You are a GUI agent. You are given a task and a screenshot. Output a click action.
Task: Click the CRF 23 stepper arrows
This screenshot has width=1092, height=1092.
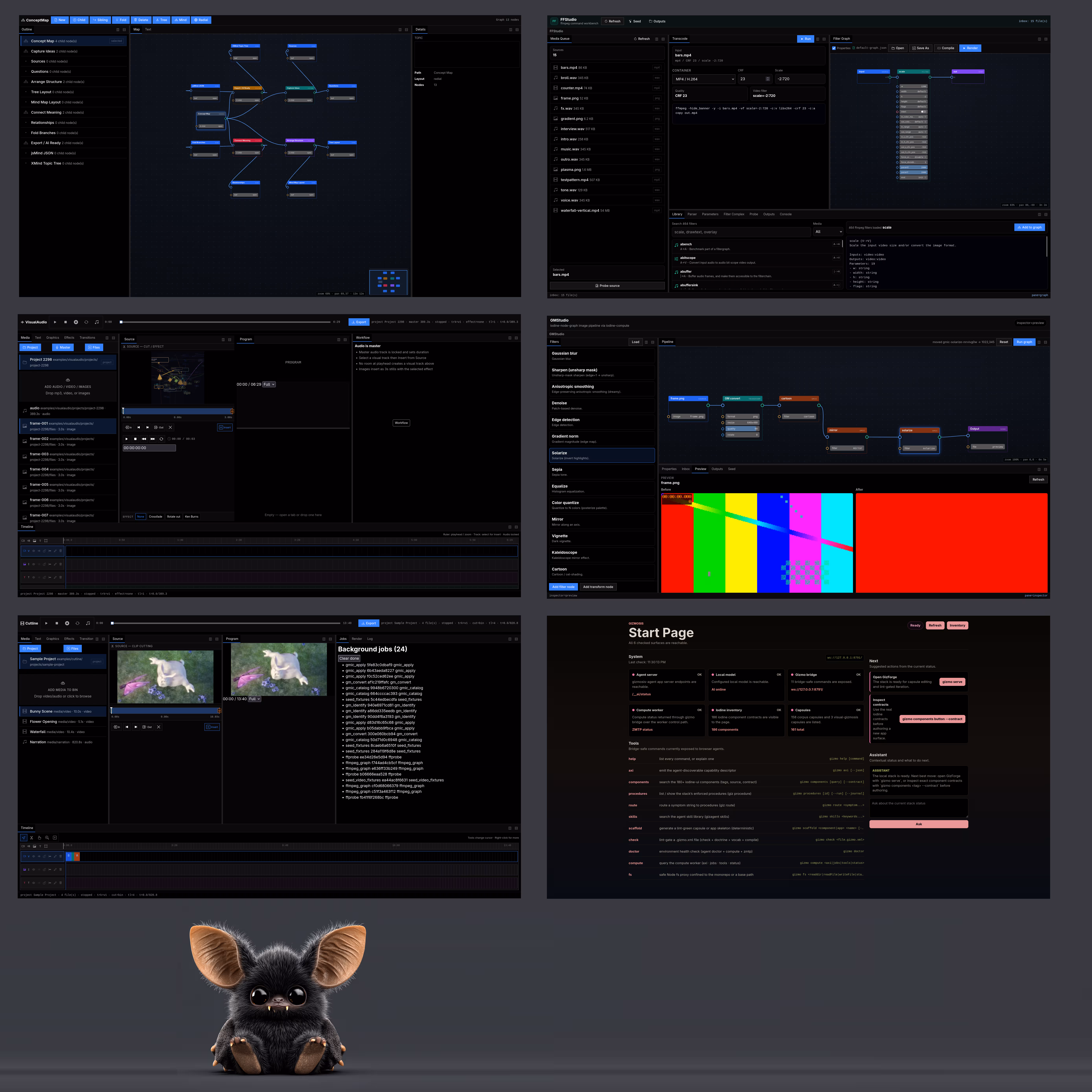point(768,79)
